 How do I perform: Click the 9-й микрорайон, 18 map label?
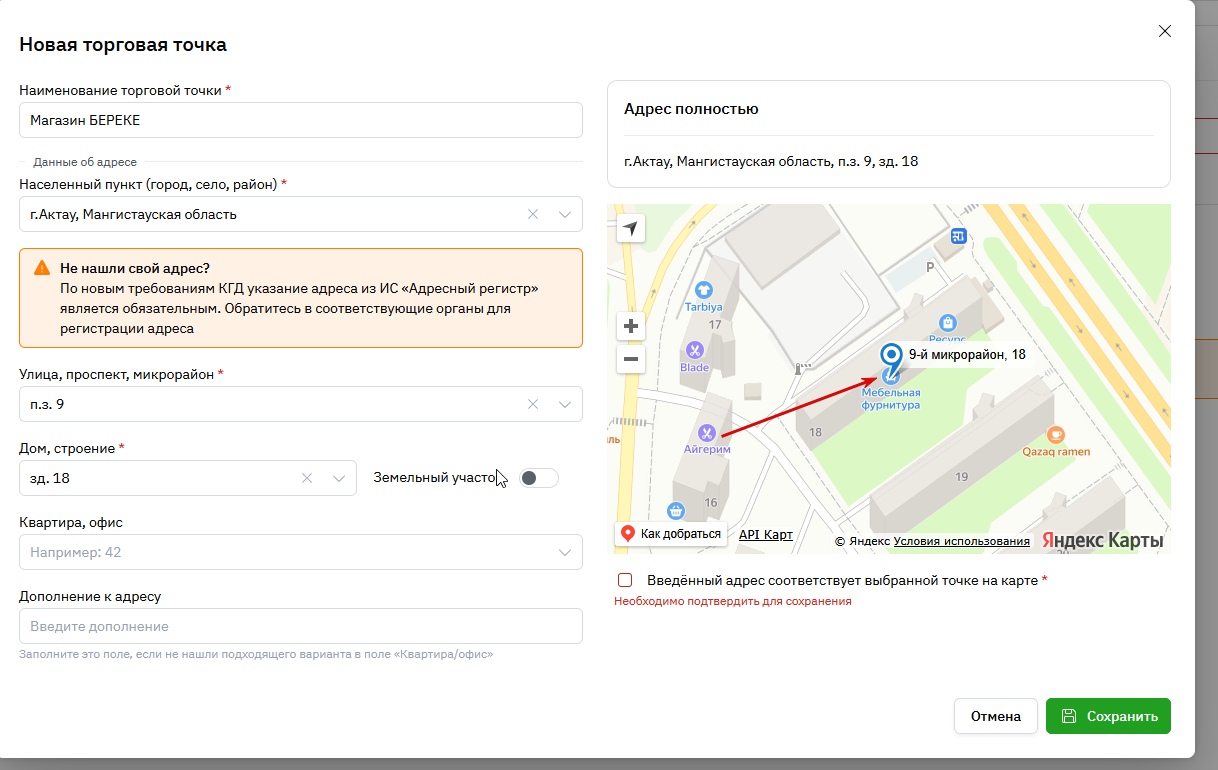point(967,354)
